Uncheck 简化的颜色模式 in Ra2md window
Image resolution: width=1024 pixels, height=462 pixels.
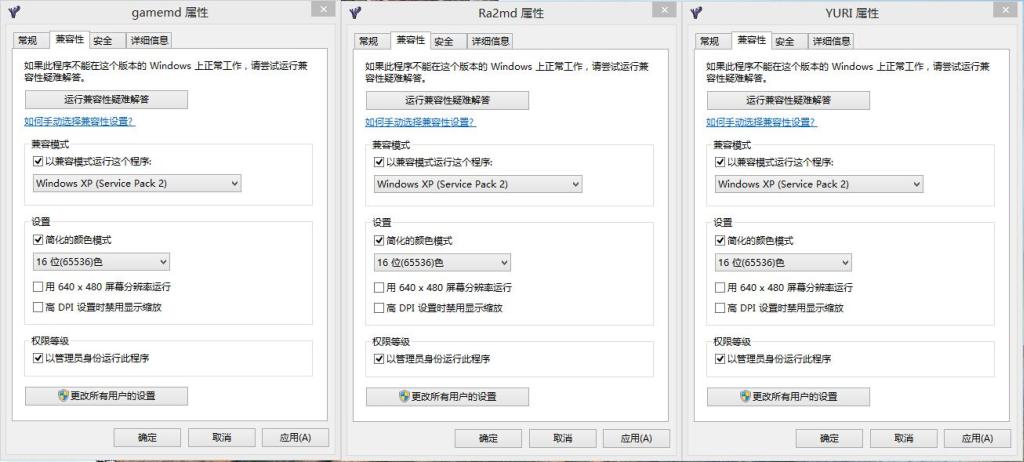coord(378,240)
